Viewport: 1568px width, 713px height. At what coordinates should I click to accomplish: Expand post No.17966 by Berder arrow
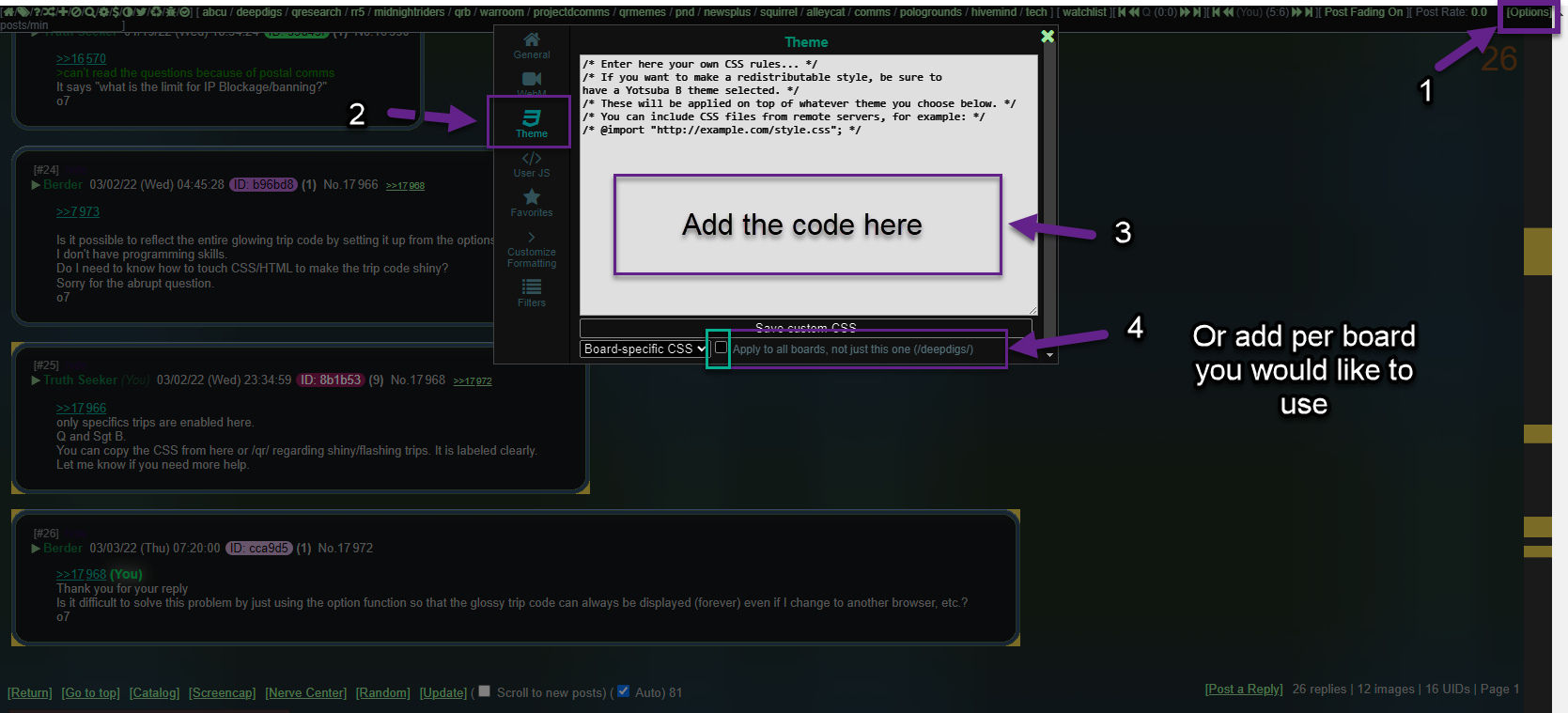pyautogui.click(x=36, y=185)
